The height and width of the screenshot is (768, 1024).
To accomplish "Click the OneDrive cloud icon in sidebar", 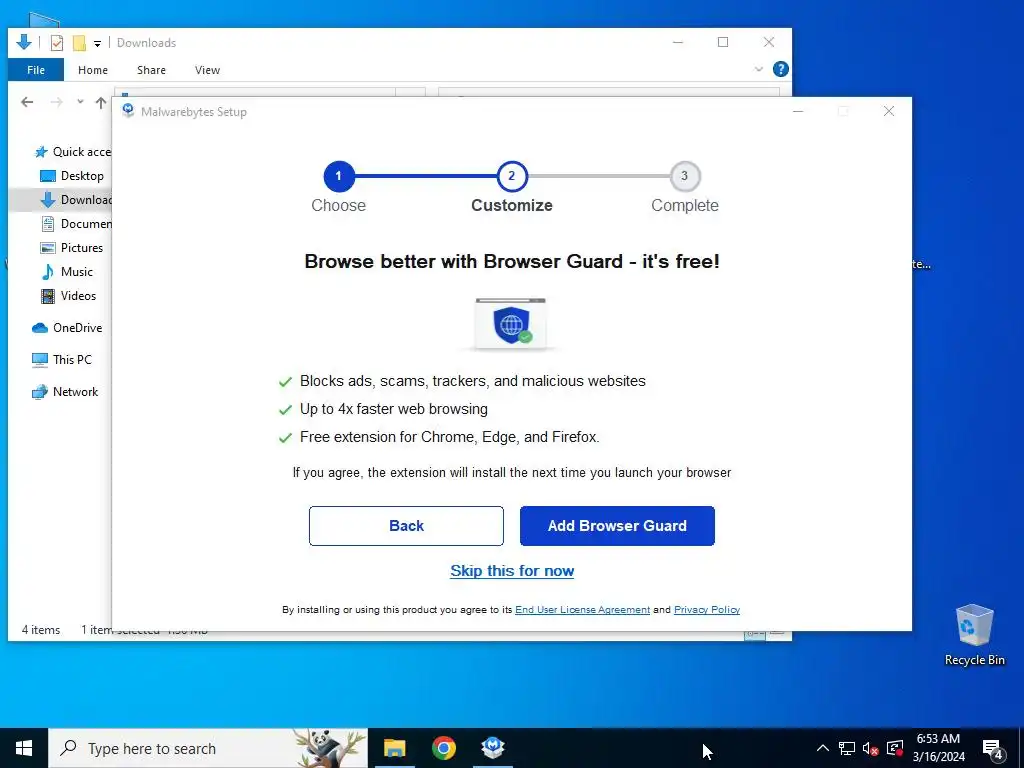I will [x=40, y=328].
